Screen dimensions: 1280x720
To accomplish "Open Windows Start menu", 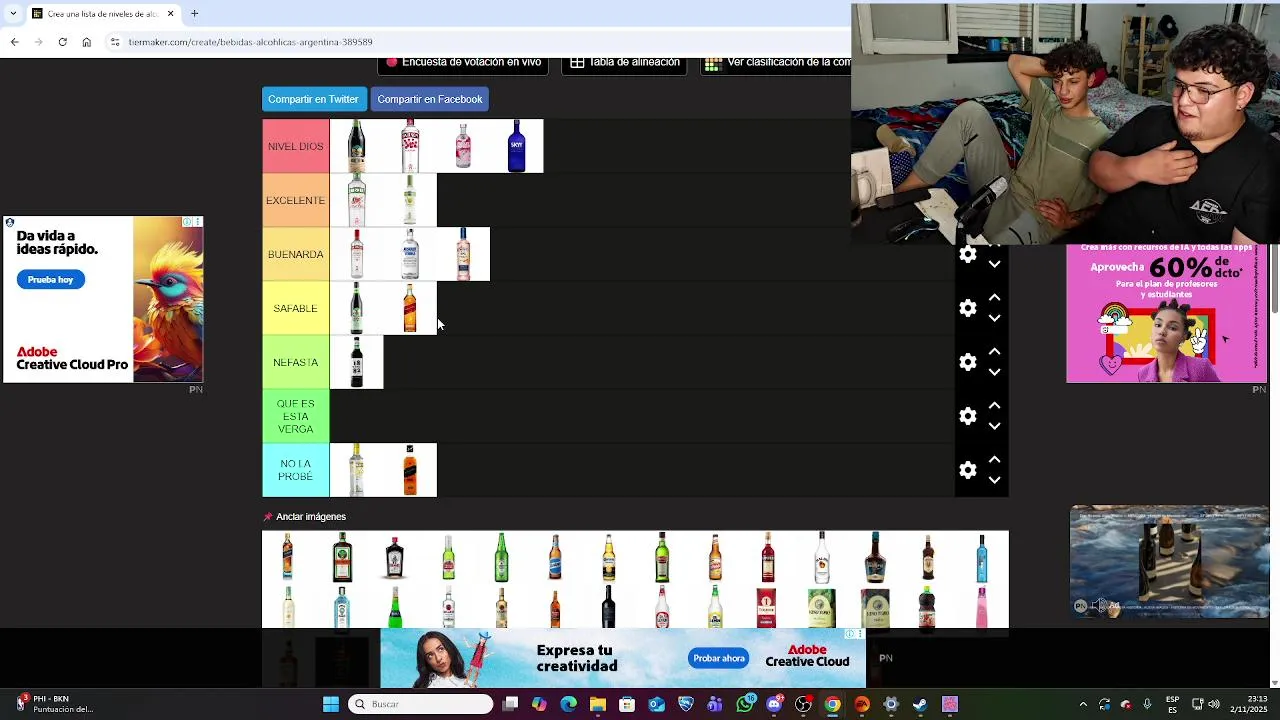I will pyautogui.click(x=331, y=704).
